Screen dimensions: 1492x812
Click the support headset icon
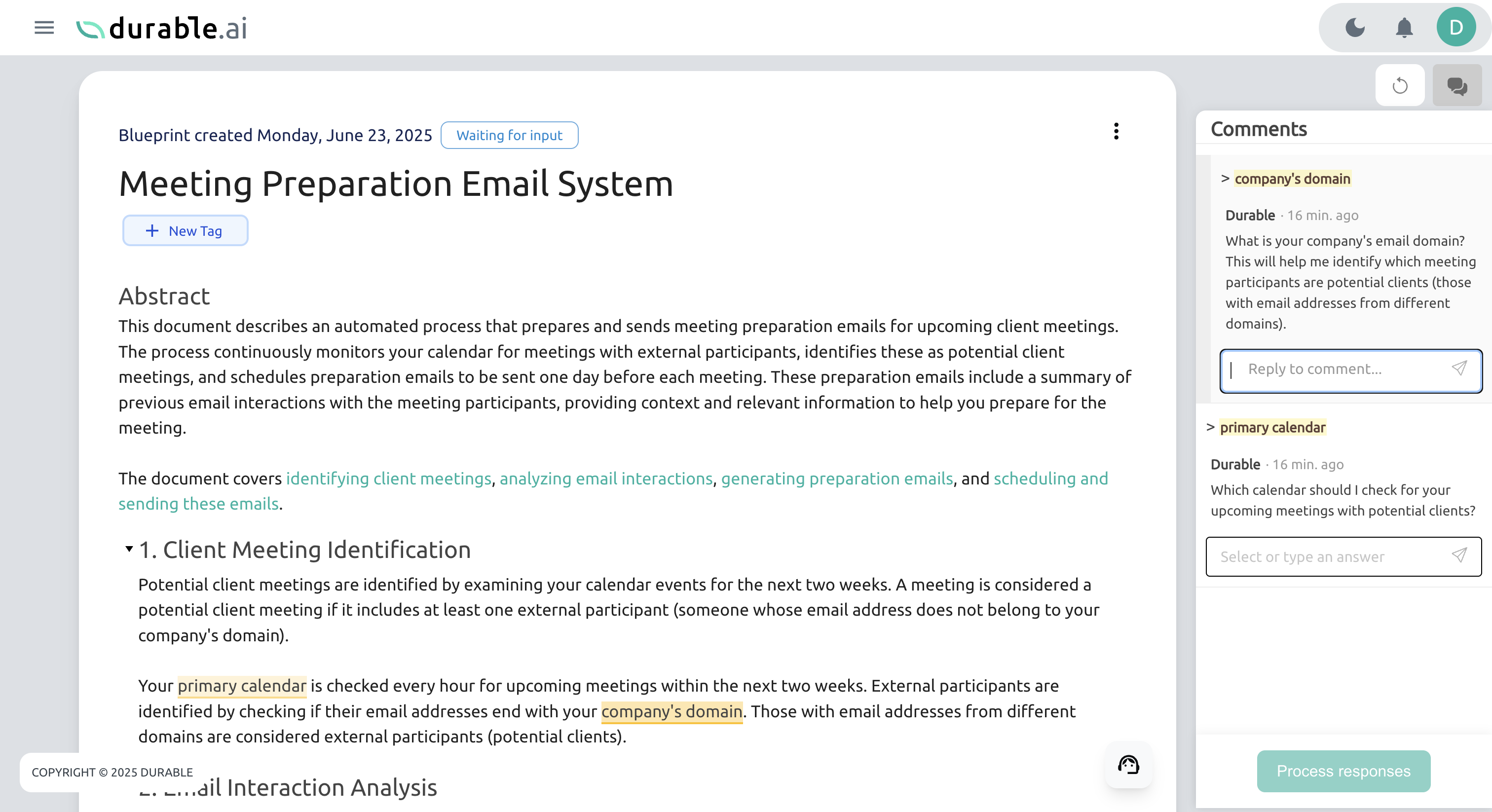1128,765
